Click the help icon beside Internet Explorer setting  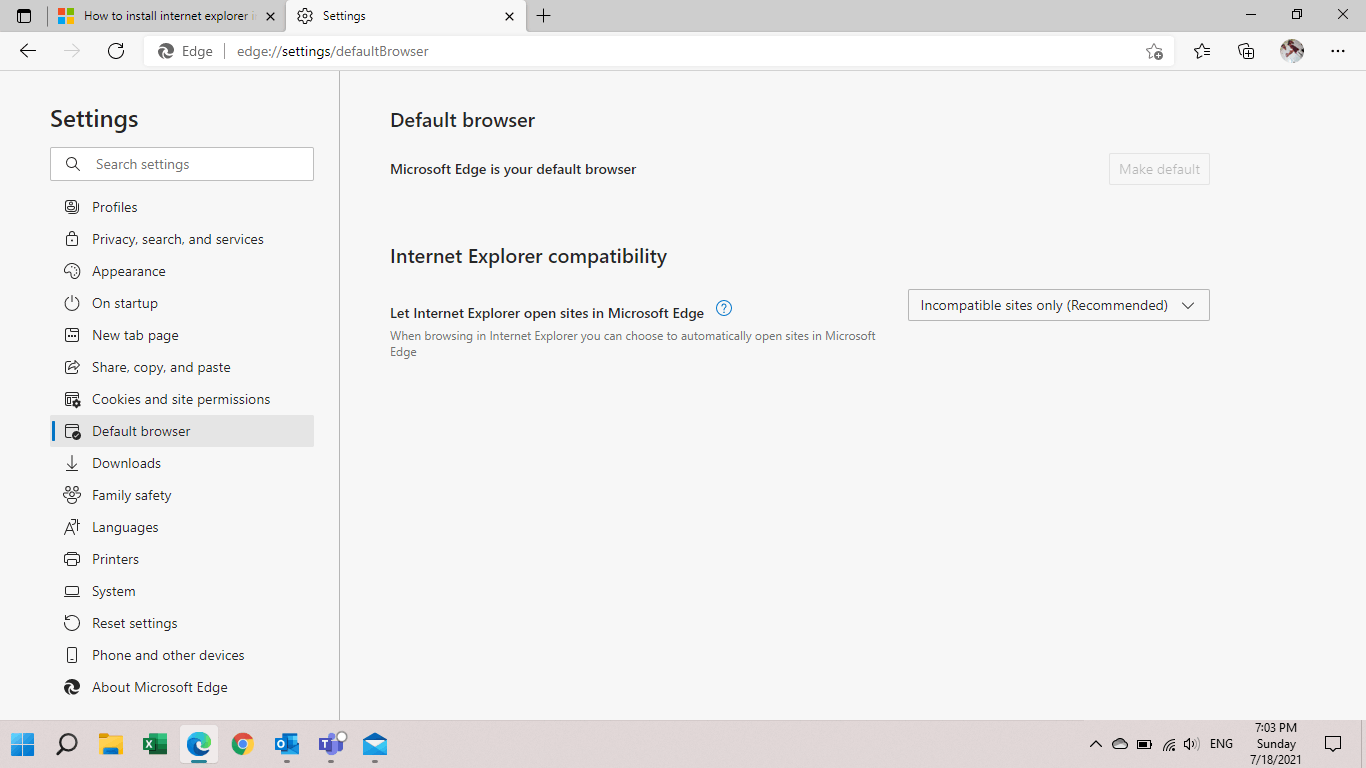pos(725,308)
